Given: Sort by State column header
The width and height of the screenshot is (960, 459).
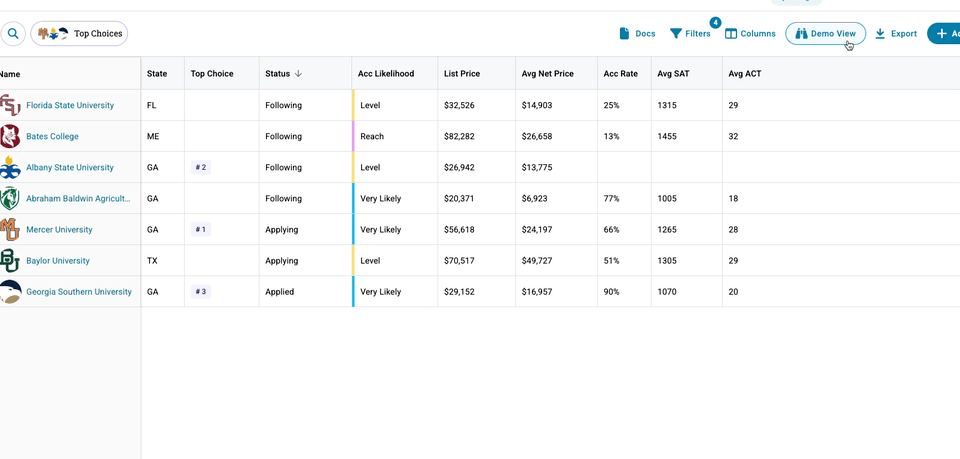Looking at the screenshot, I should click(x=157, y=73).
